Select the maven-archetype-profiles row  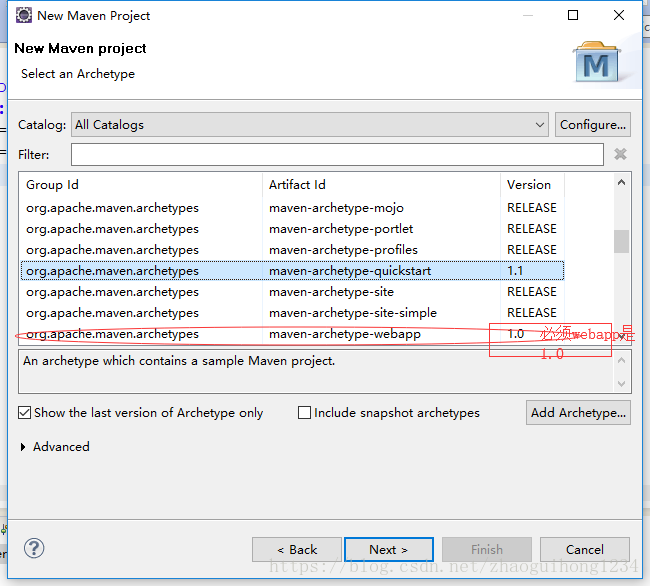click(292, 250)
